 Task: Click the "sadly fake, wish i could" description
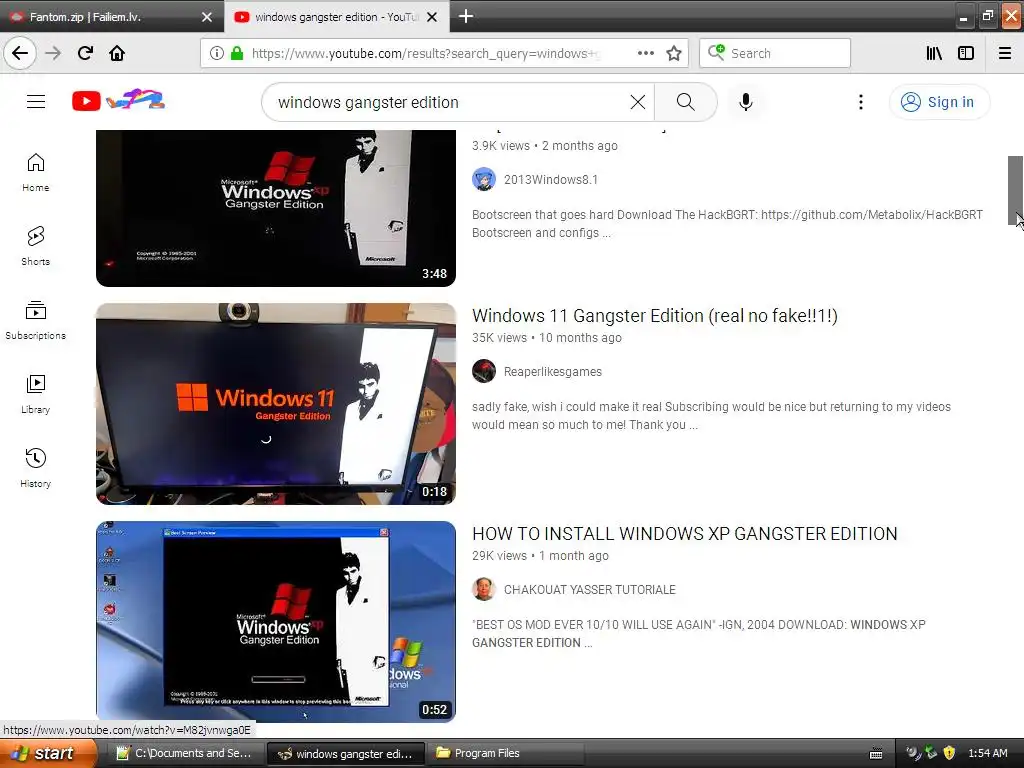pos(711,416)
